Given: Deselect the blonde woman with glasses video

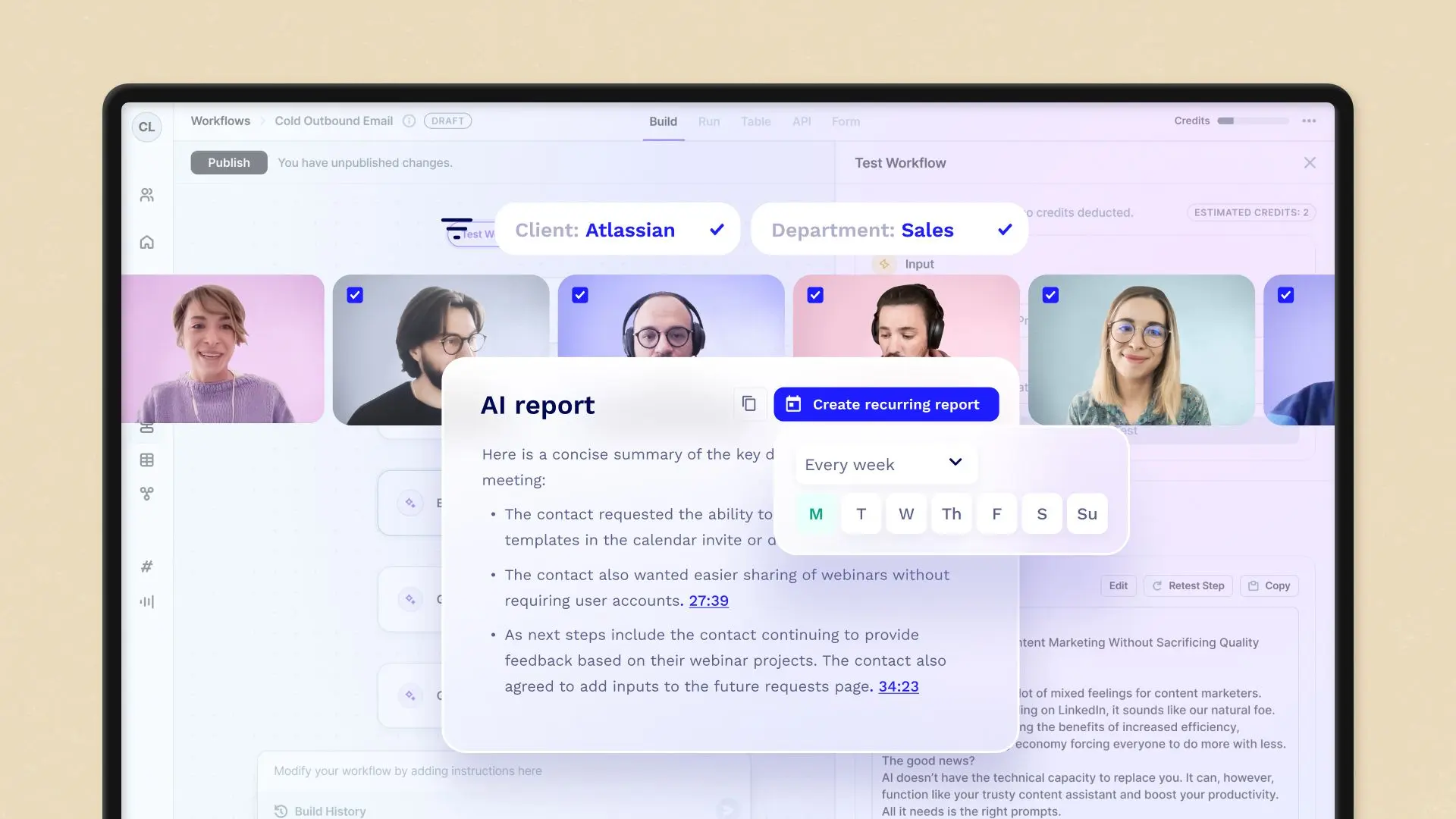Looking at the screenshot, I should [1050, 296].
